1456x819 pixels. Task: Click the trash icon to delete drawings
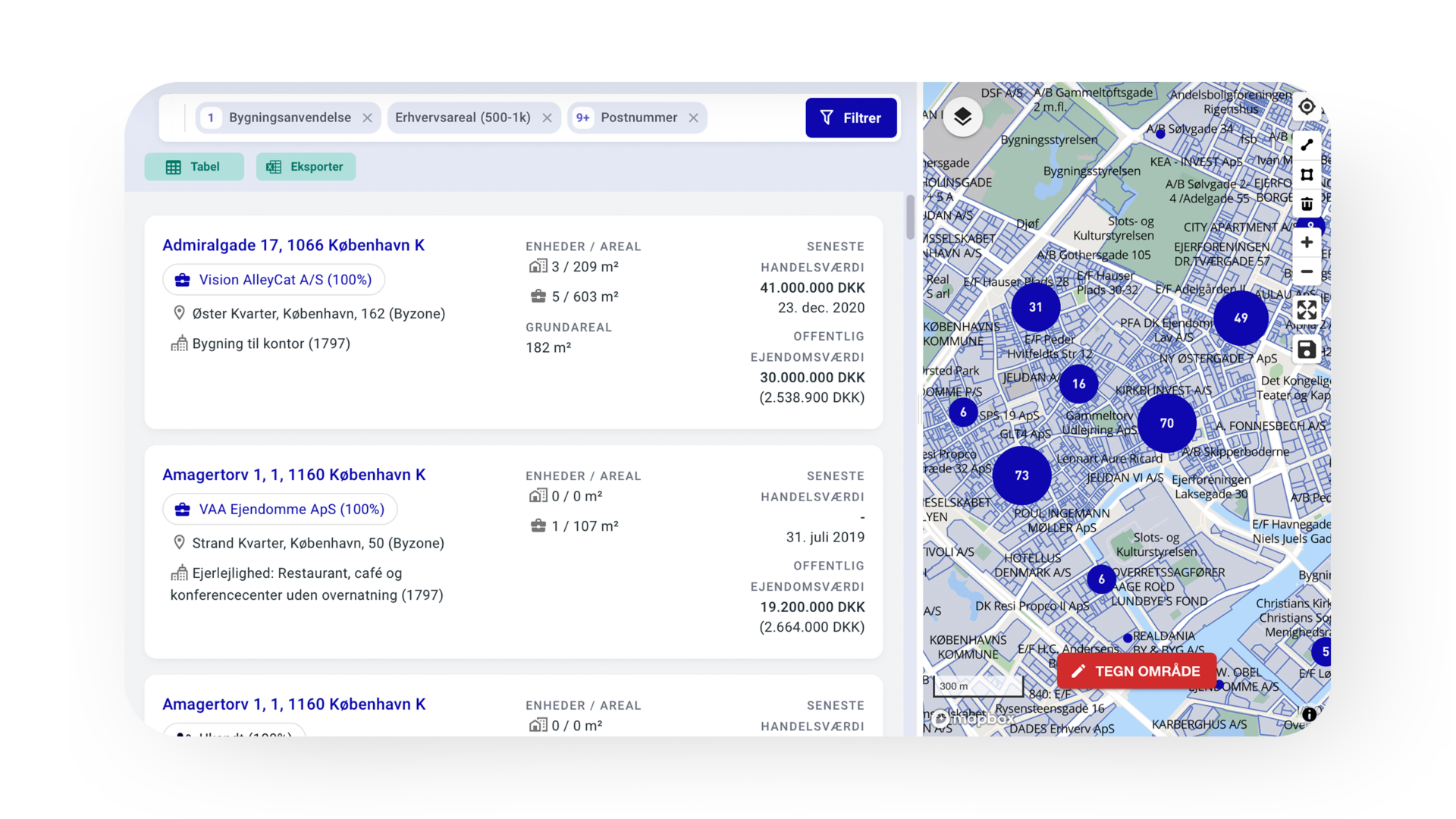1307,205
